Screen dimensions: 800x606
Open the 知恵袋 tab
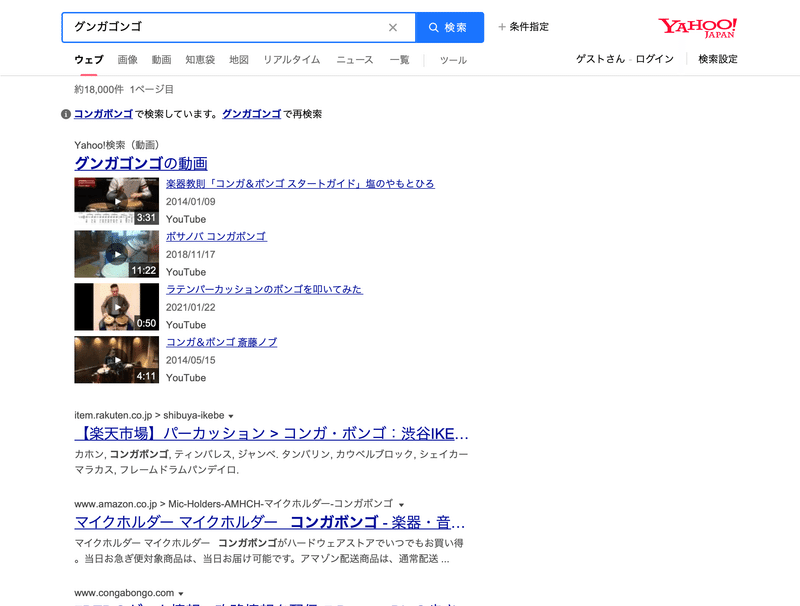coord(200,60)
